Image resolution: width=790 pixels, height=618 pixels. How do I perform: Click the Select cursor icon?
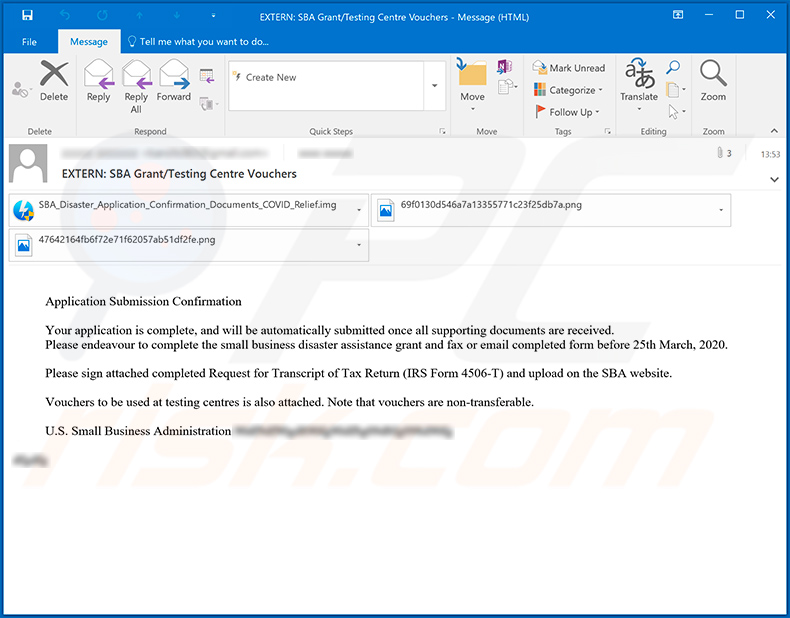(676, 111)
